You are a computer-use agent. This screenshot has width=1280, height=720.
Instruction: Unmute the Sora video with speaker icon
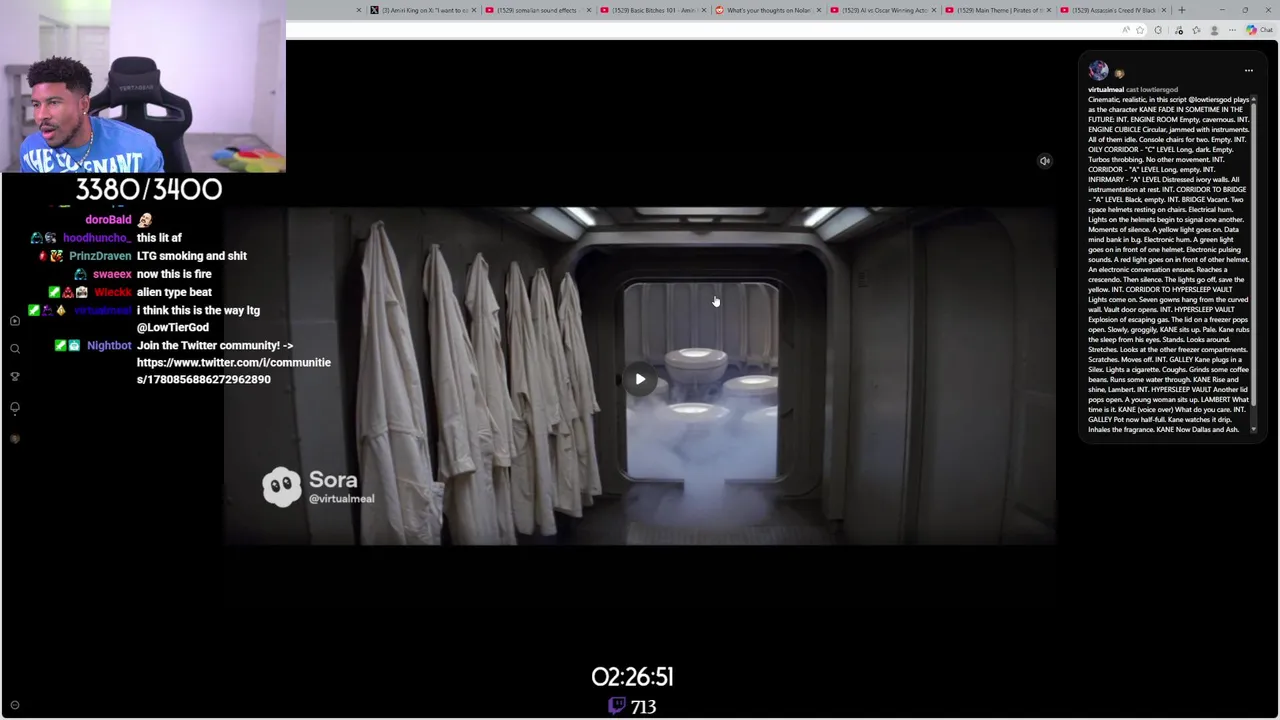[1044, 161]
